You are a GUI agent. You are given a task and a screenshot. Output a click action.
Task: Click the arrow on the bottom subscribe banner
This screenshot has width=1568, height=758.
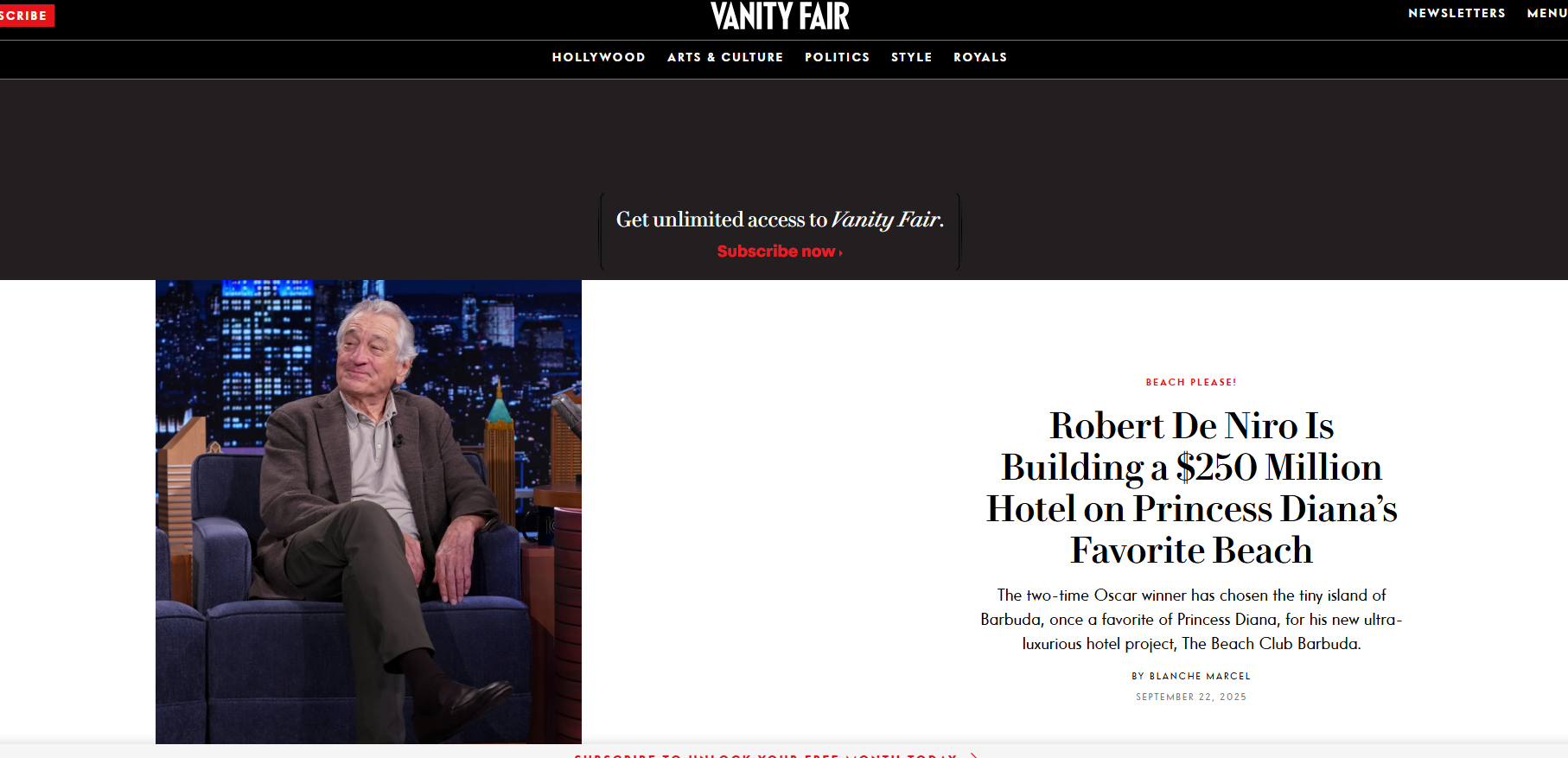tap(974, 755)
